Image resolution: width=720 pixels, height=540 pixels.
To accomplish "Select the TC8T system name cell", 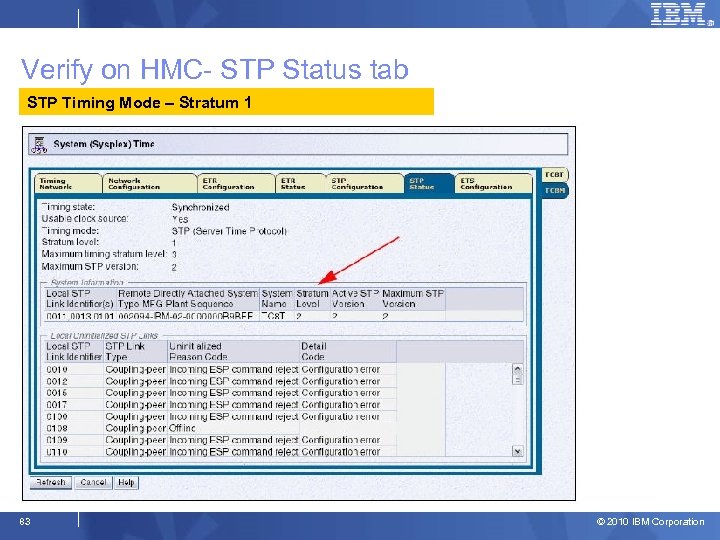I will click(x=277, y=316).
